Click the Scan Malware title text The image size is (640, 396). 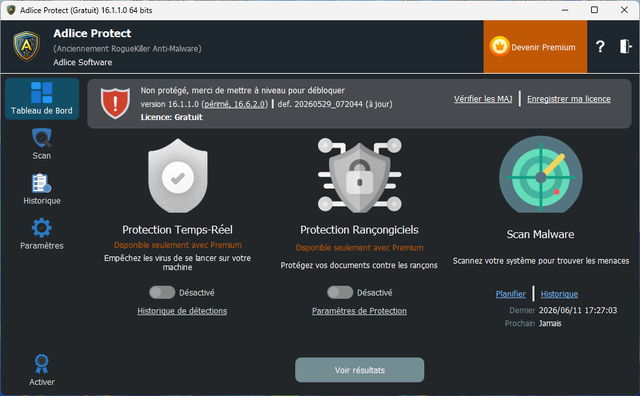pos(540,234)
